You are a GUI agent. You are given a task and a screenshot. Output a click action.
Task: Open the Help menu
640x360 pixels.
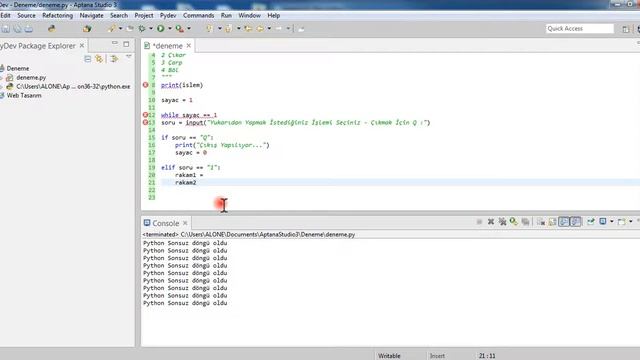[x=273, y=16]
